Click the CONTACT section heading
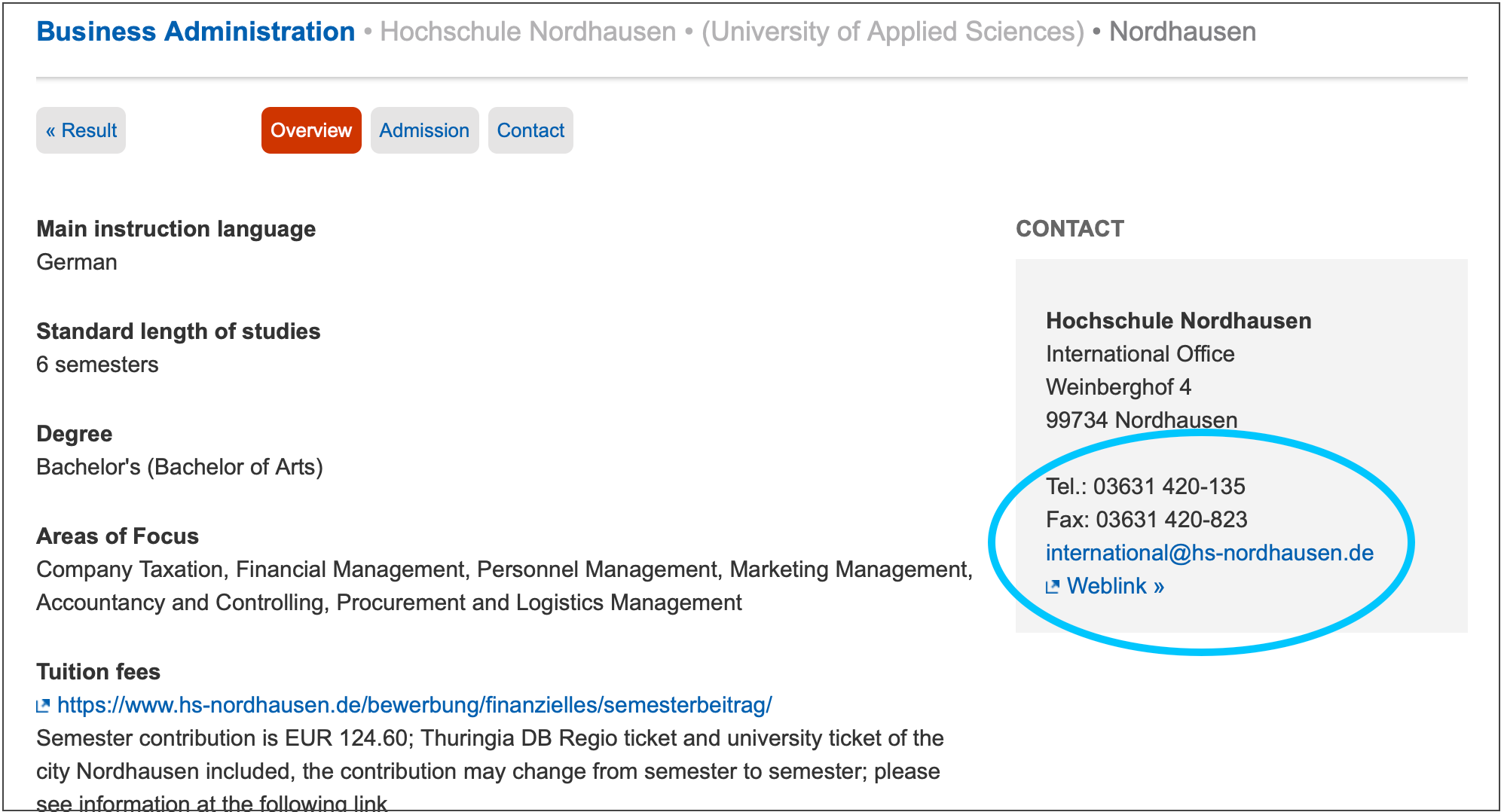 (x=1070, y=229)
